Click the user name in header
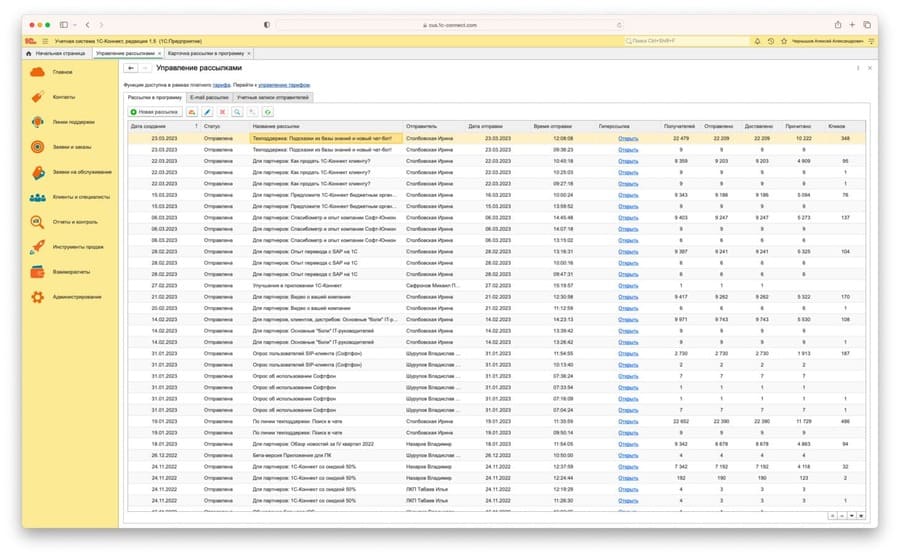900x557 pixels. 827,41
